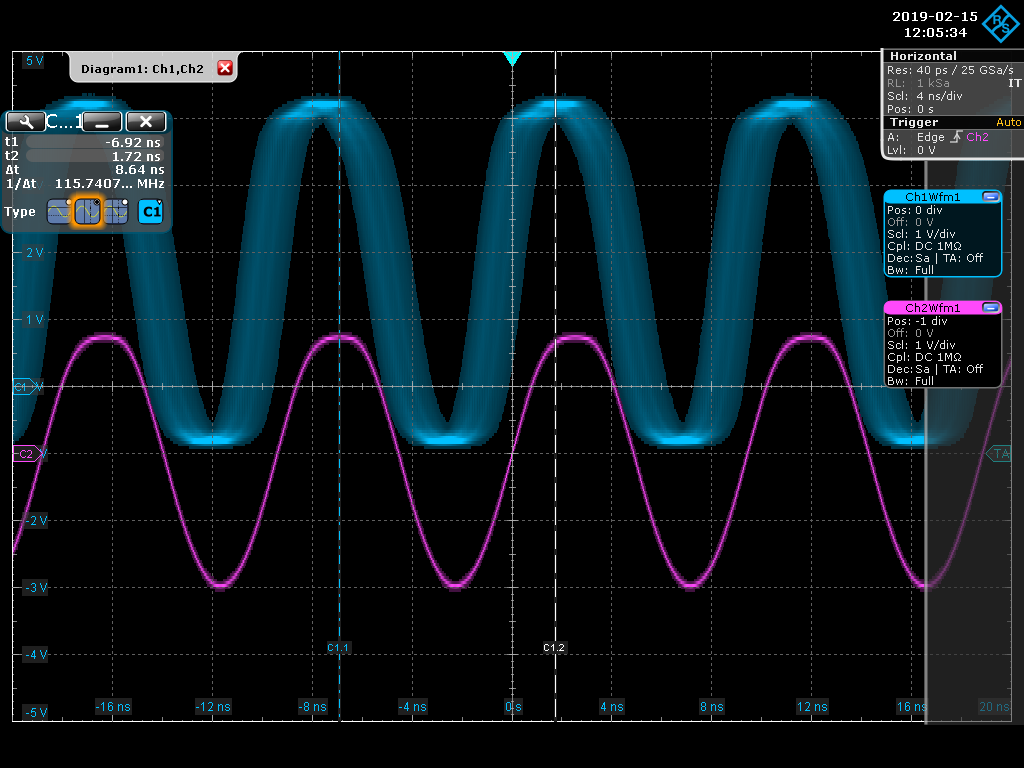This screenshot has height=768, width=1024.
Task: Click the C1 ground level marker
Action: coord(22,386)
